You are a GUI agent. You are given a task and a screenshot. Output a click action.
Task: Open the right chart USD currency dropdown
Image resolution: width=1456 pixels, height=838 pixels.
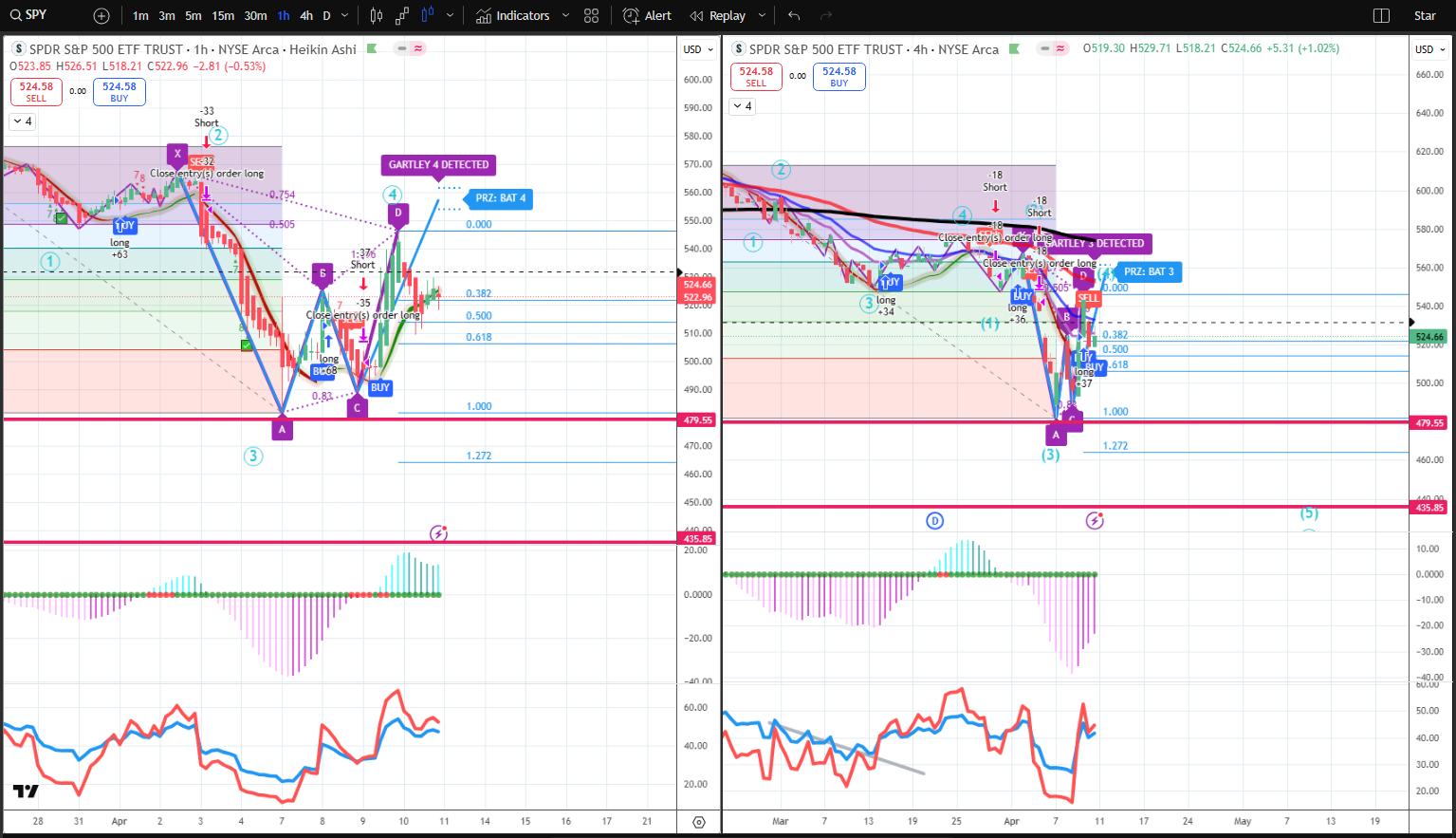pyautogui.click(x=1430, y=49)
